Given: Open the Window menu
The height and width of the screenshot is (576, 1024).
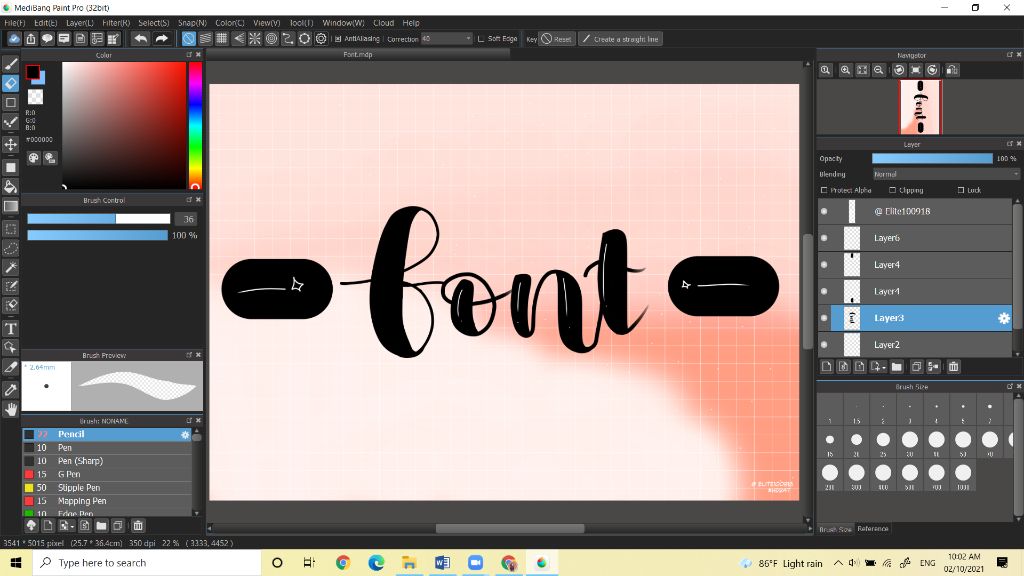Looking at the screenshot, I should click(x=344, y=23).
